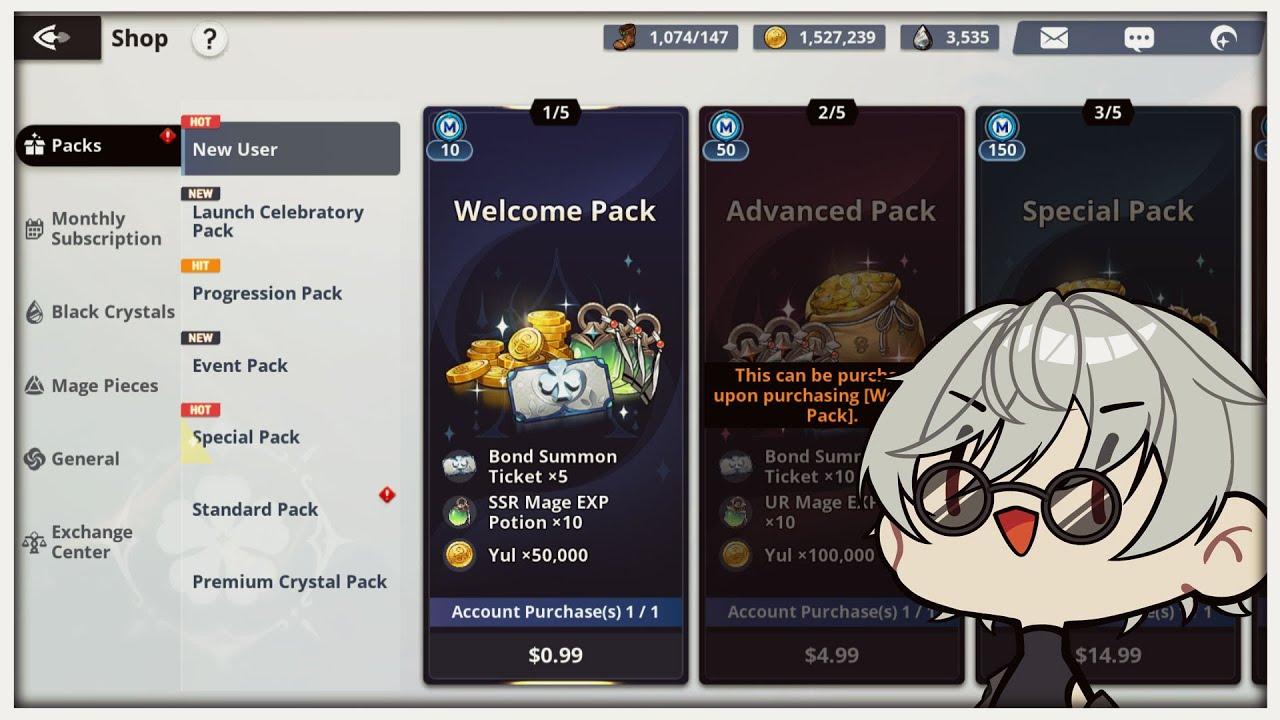Open the chat speech bubble icon
This screenshot has height=720, width=1280.
(1139, 39)
